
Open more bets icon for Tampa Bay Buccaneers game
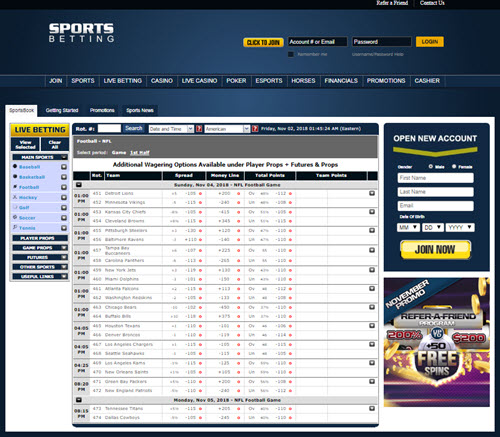pyautogui.click(x=372, y=250)
